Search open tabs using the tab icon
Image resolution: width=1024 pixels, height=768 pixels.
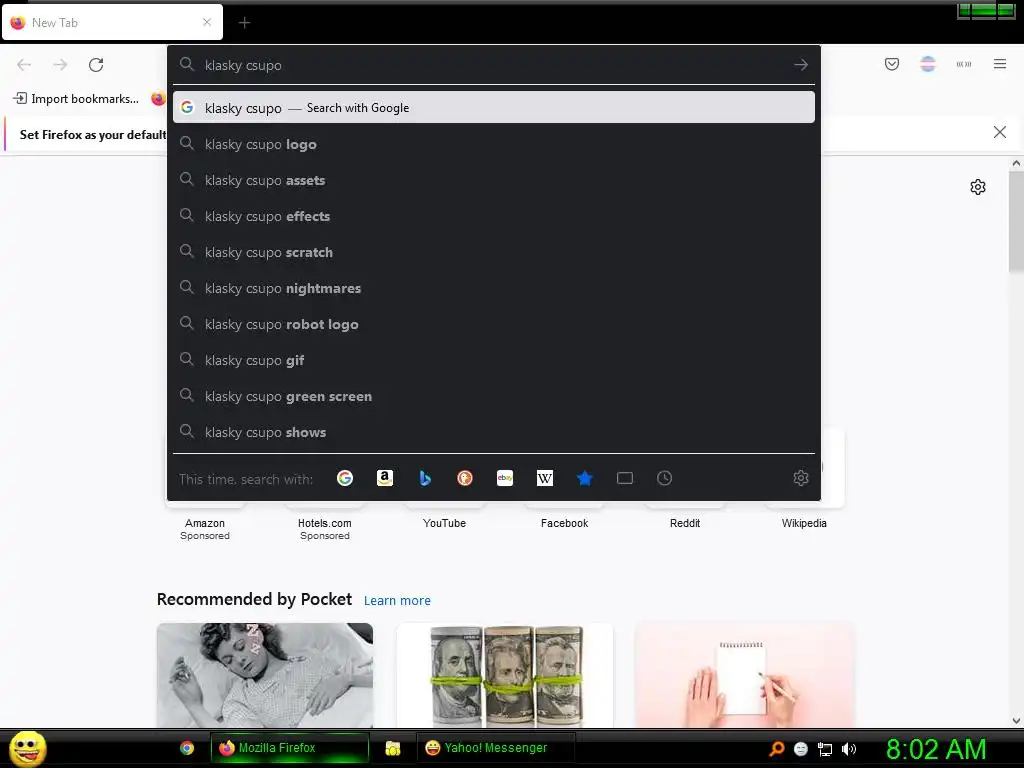(625, 478)
